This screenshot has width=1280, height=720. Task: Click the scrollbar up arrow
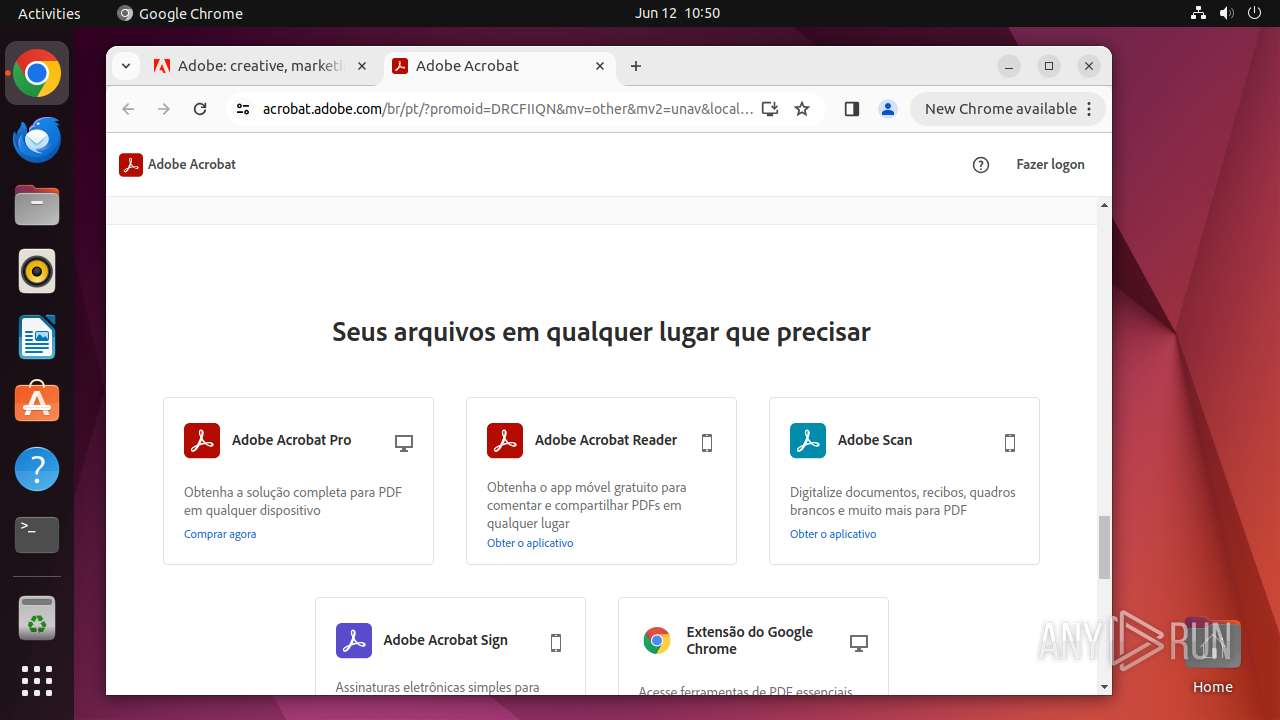(1104, 205)
